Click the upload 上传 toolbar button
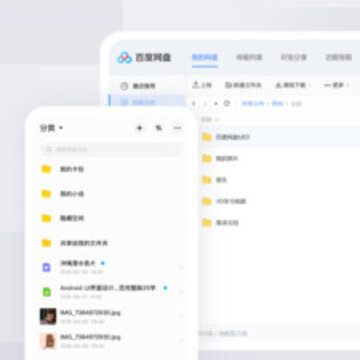 [202, 85]
